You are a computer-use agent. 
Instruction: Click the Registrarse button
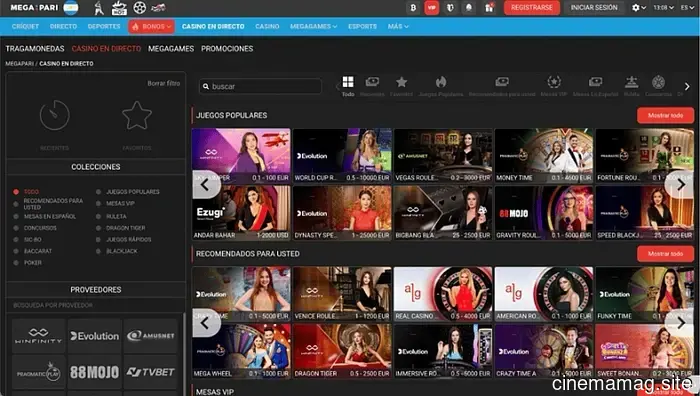pyautogui.click(x=532, y=8)
